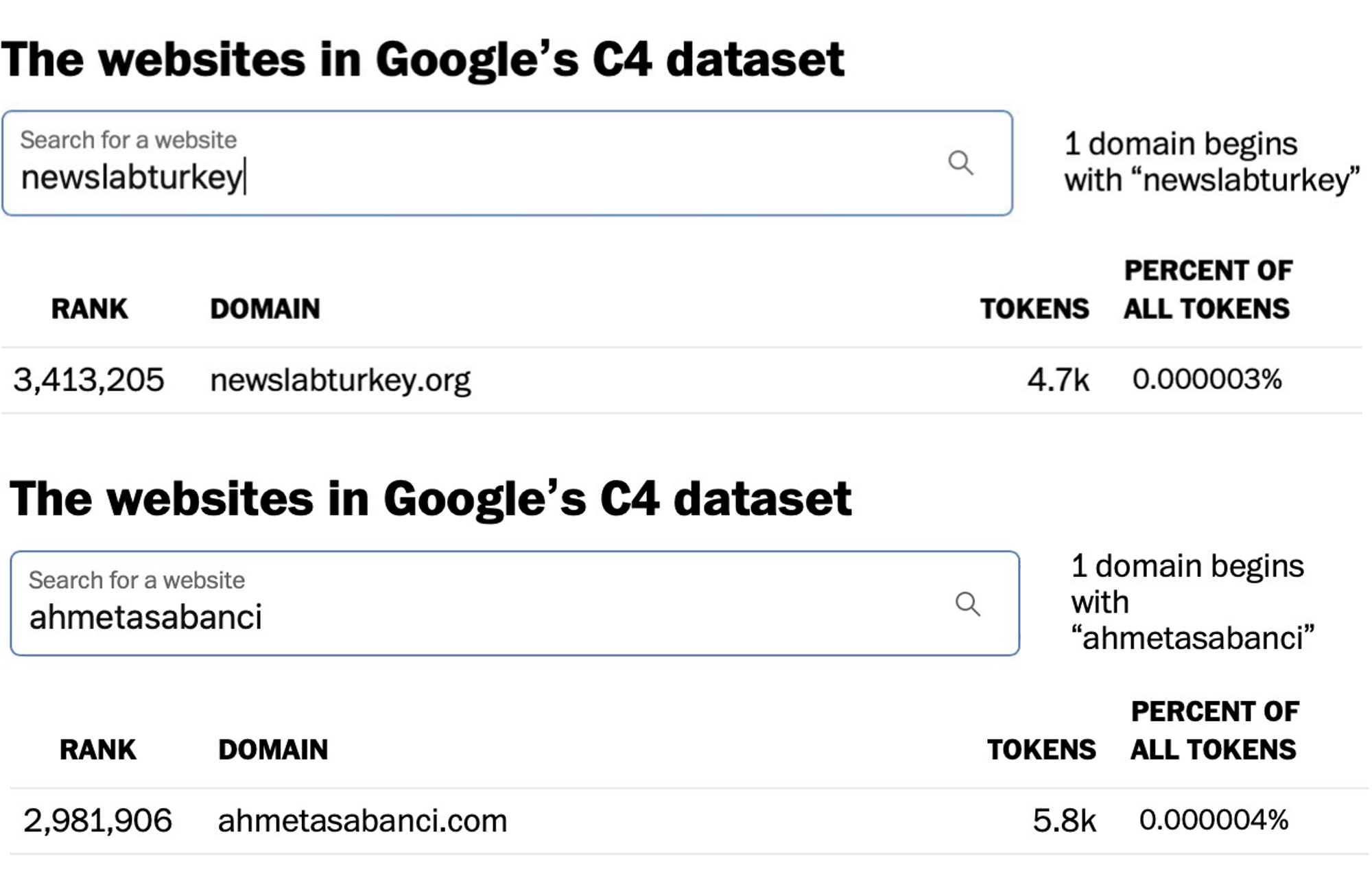Focus the search field containing ahmetasabanci
The width and height of the screenshot is (1372, 896).
pos(514,604)
